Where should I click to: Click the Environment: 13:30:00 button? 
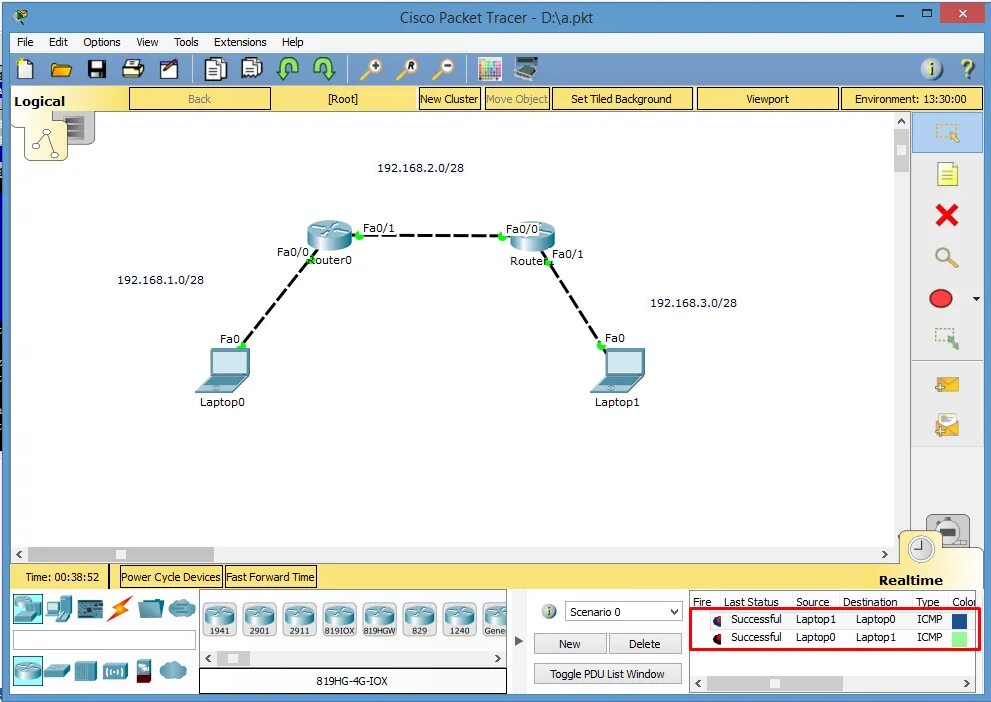(x=911, y=99)
